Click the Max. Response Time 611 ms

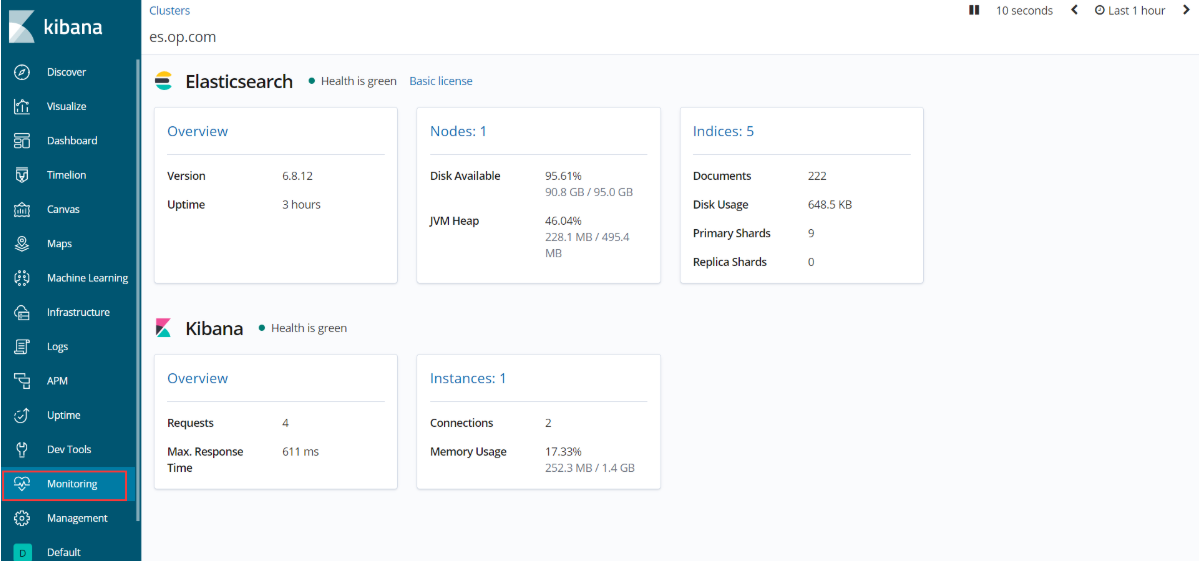click(x=300, y=452)
